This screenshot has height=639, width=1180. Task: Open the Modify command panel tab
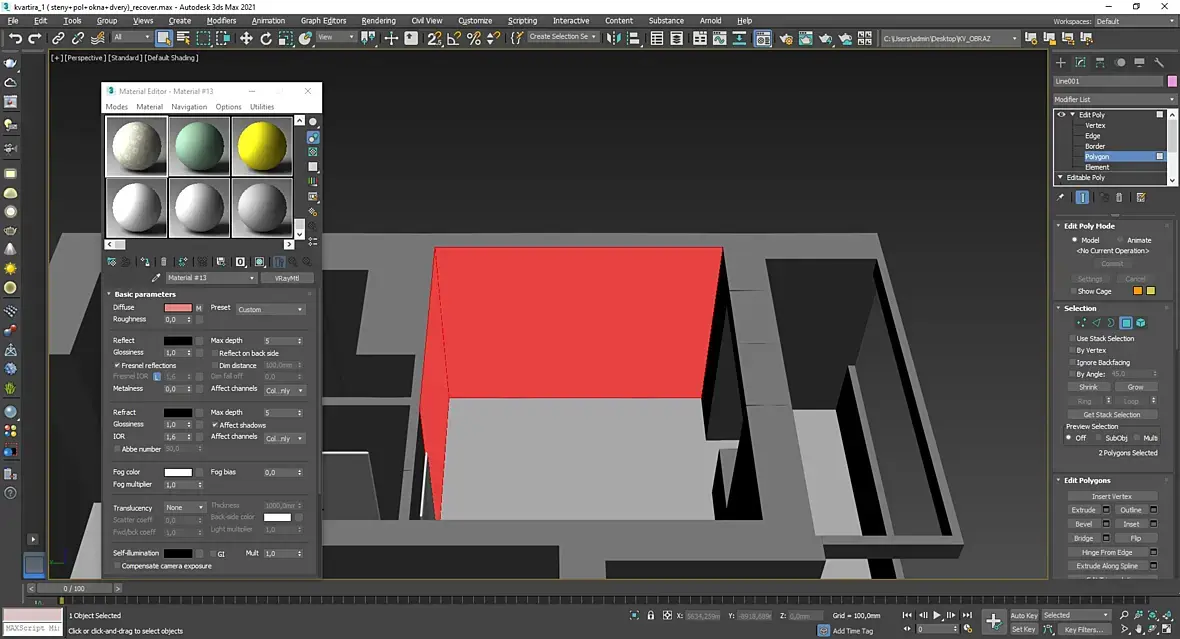pyautogui.click(x=1081, y=62)
